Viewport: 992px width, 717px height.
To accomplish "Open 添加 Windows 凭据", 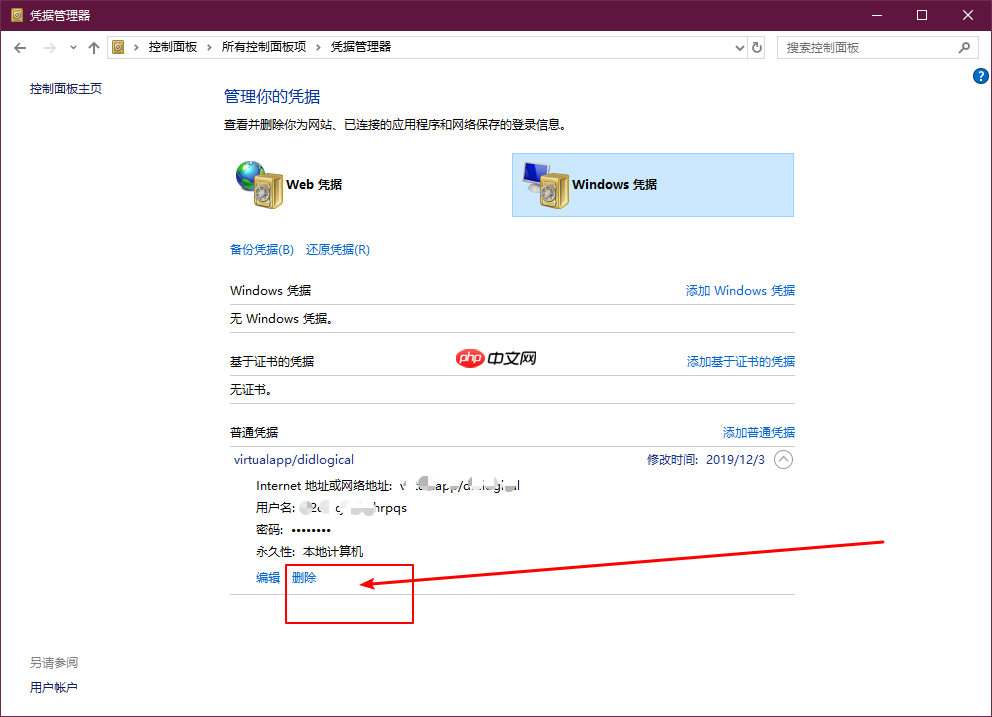I will 740,290.
